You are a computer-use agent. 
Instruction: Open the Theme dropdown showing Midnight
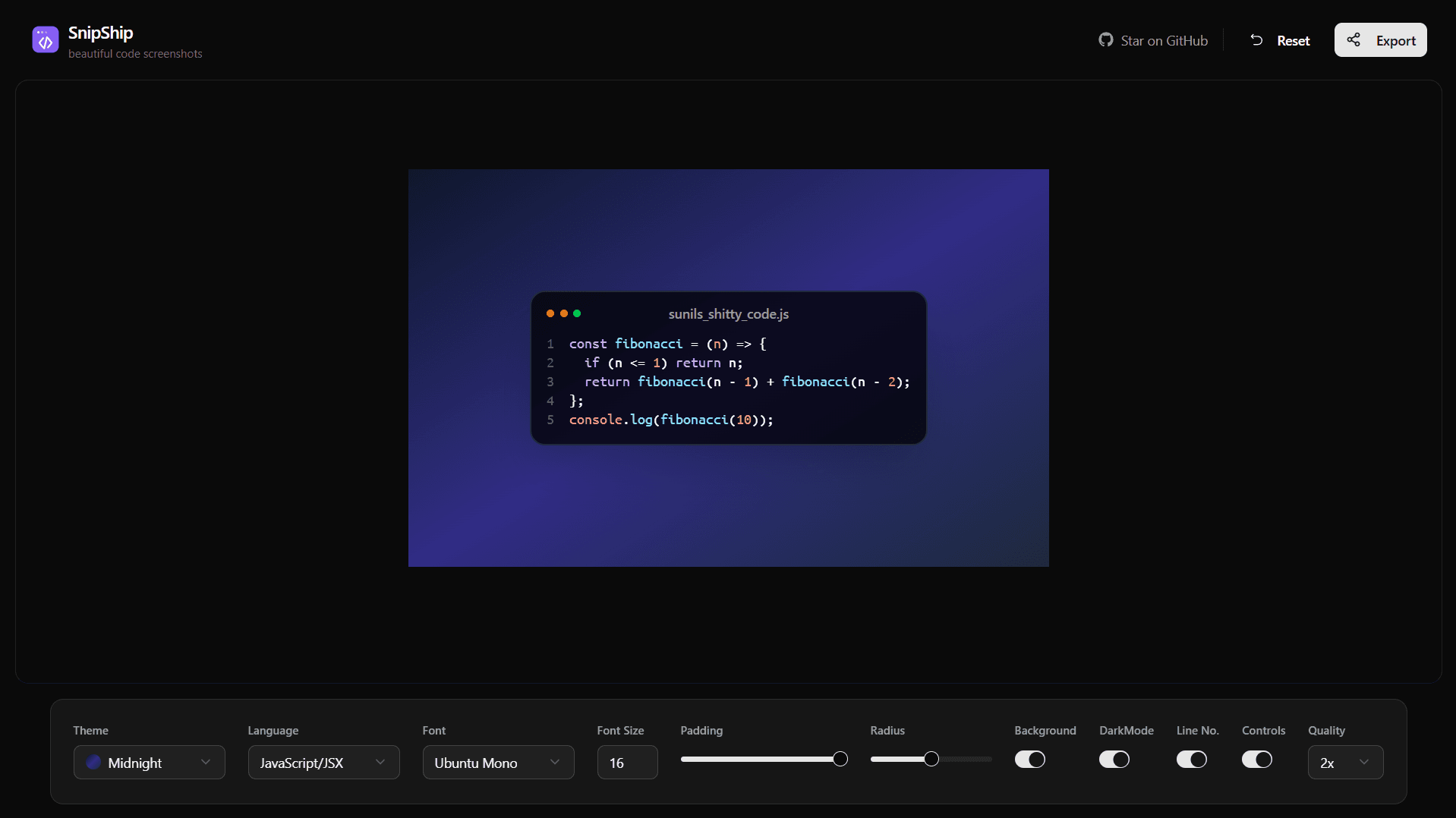pos(150,763)
